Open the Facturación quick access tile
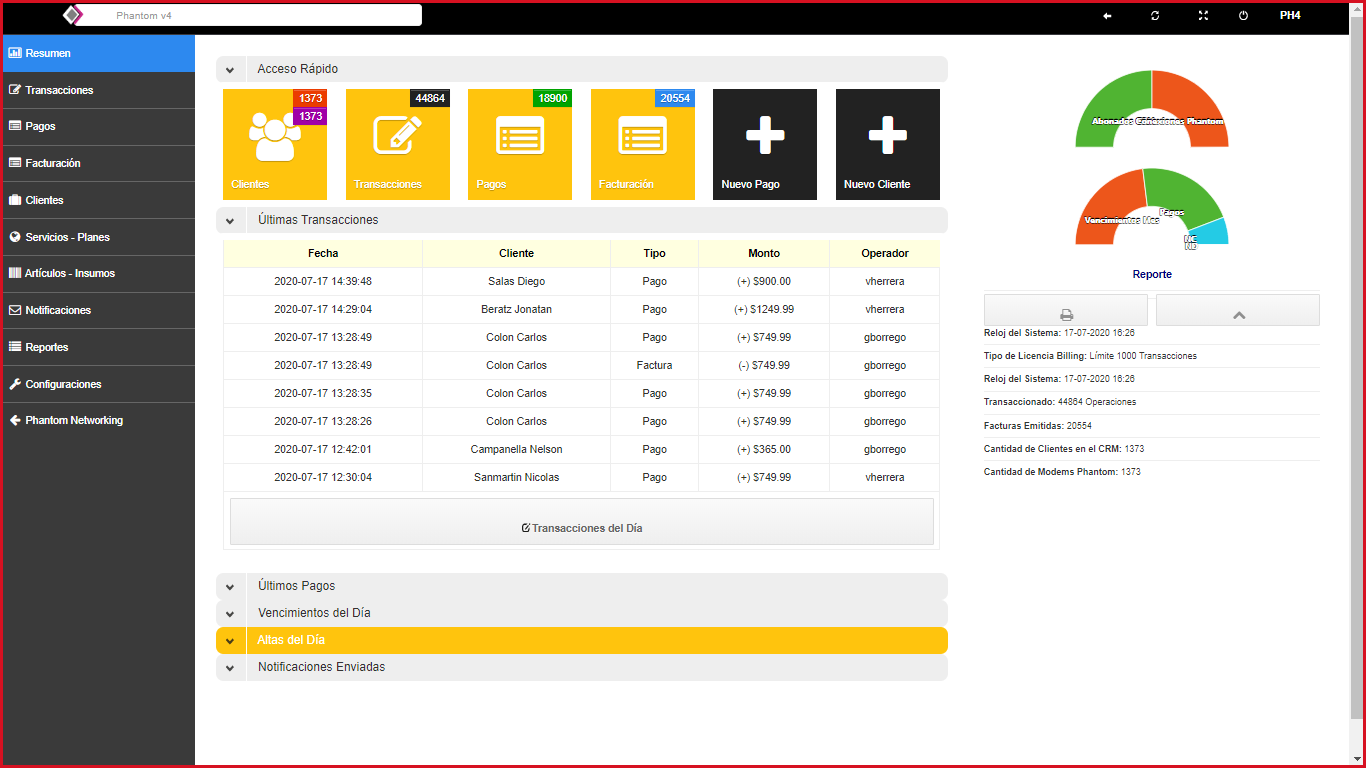 642,144
